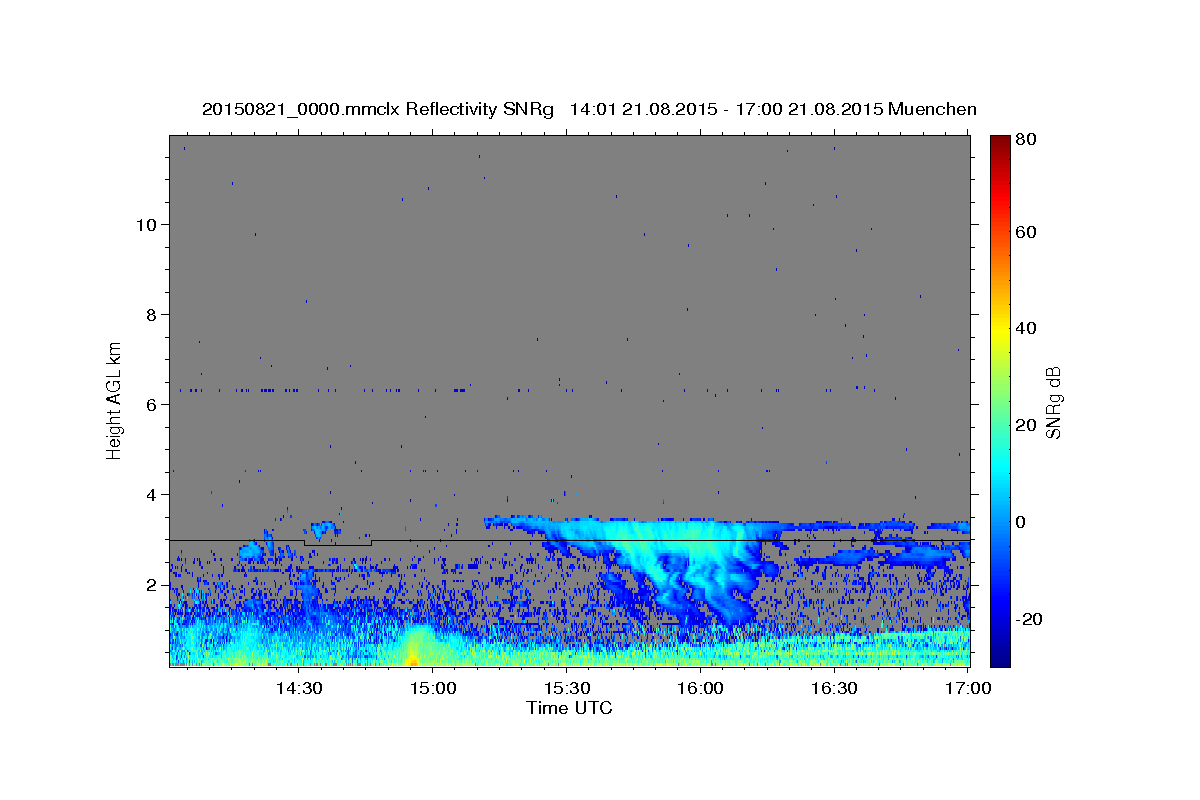
Task: Click the height axis label 10
Action: 147,224
